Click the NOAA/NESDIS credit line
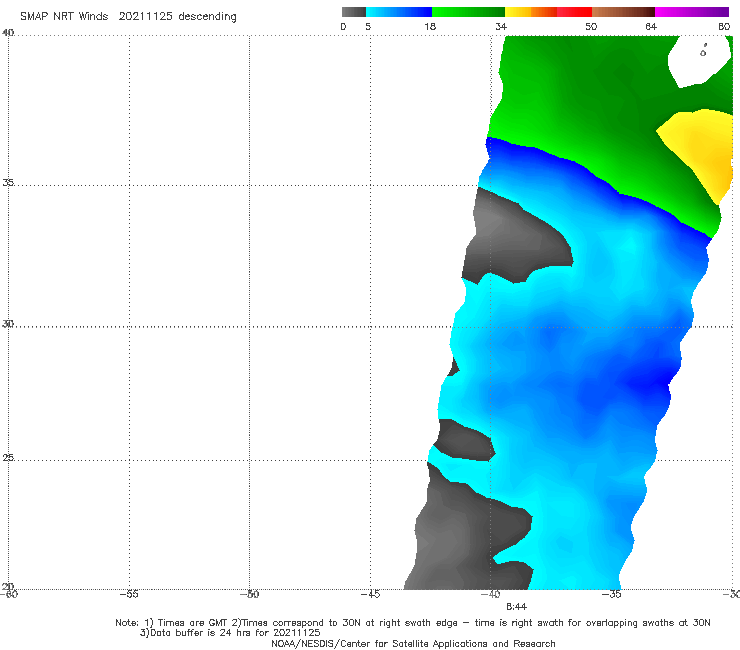Image resolution: width=740 pixels, height=650 pixels. click(413, 643)
